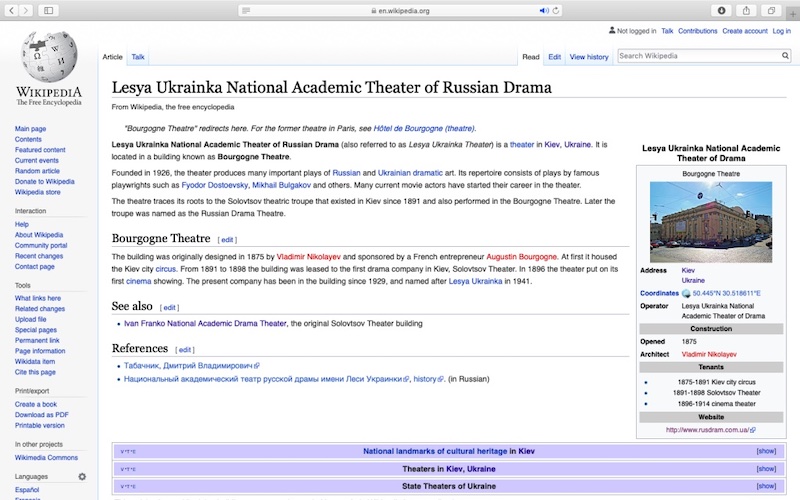Show Theaters in Kiev, Ukraine navbox

click(766, 468)
